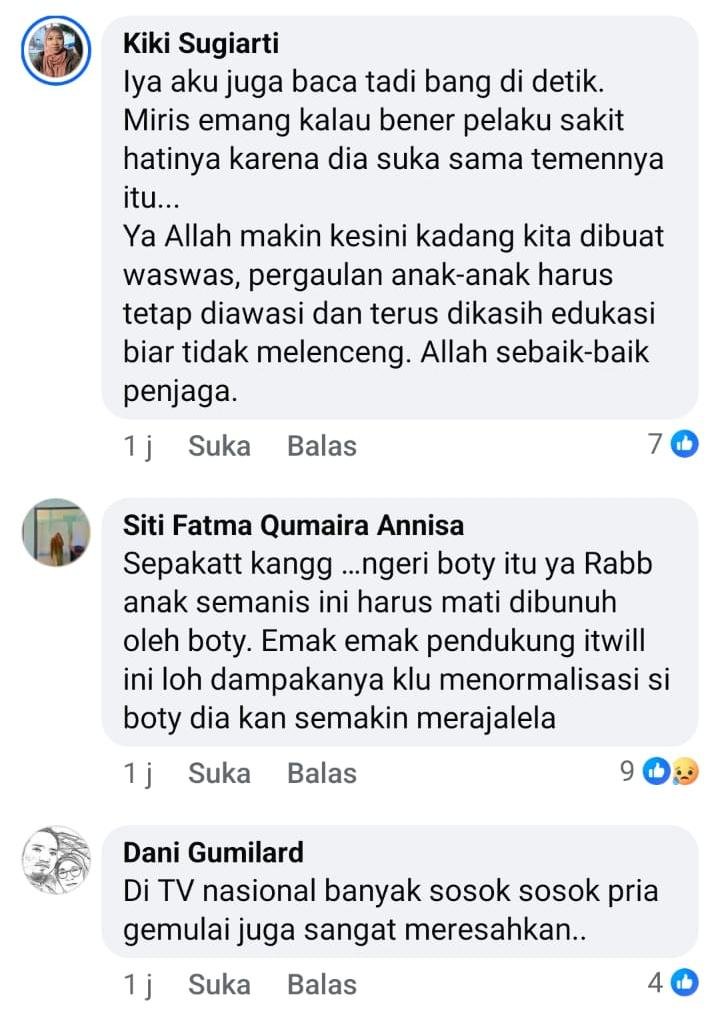Open the Siti Fatma Qumaira Annisa name link
This screenshot has width=720, height=1021.
point(294,525)
